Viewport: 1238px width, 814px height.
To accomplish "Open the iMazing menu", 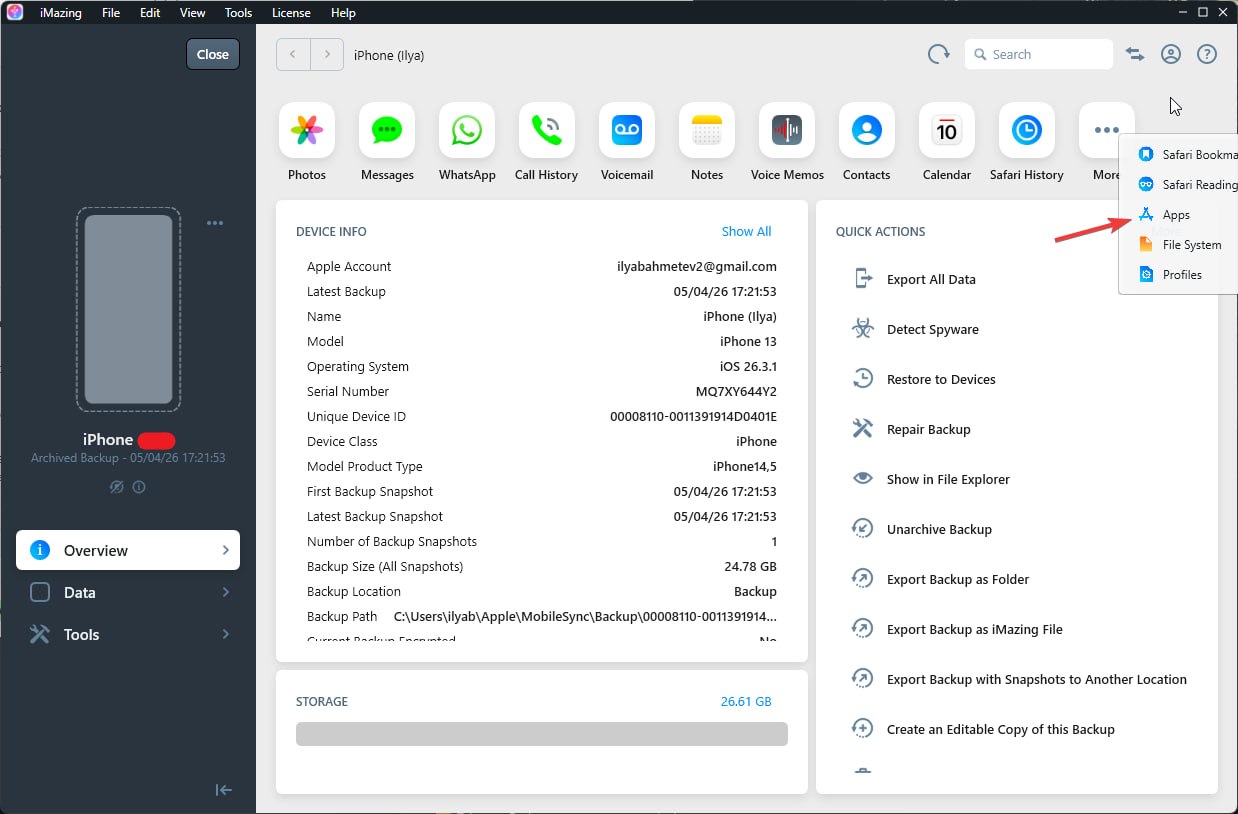I will 61,13.
